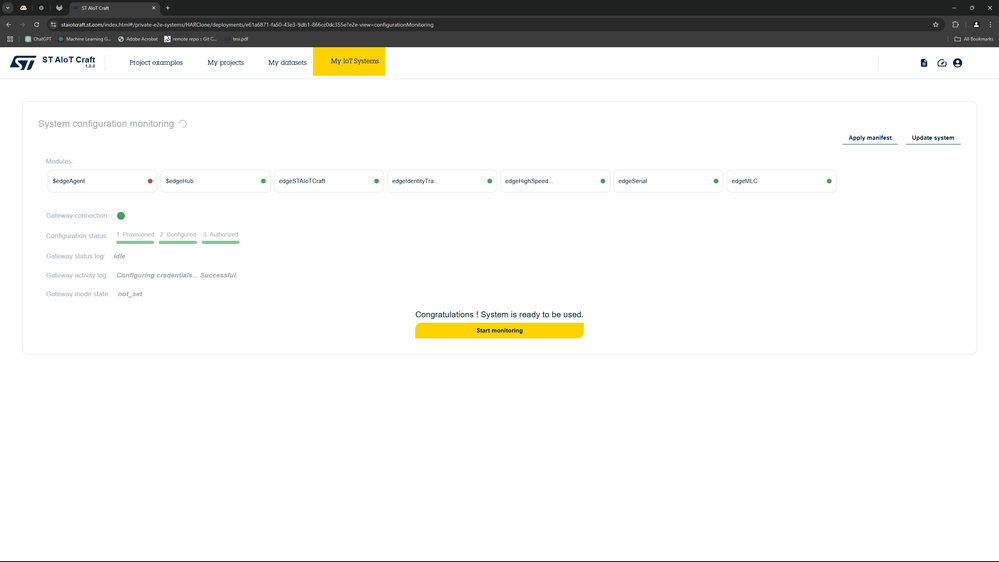999x562 pixels.
Task: Open the dashboard gauge icon in header
Action: pos(942,63)
